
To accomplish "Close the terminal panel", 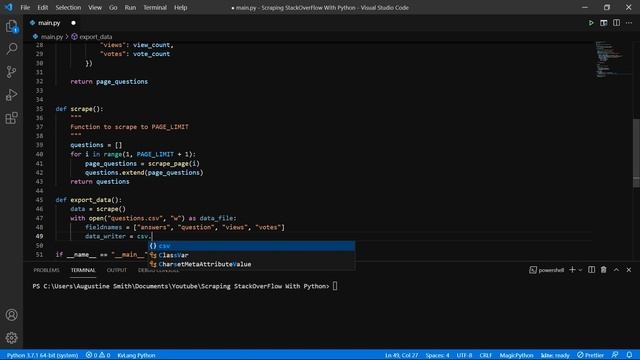I will 629,270.
